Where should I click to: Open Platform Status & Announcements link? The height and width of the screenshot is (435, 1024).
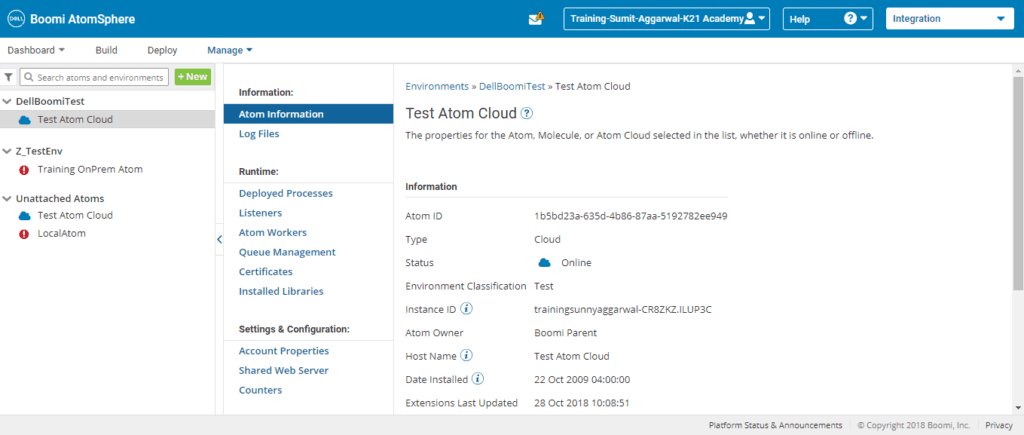[x=775, y=425]
